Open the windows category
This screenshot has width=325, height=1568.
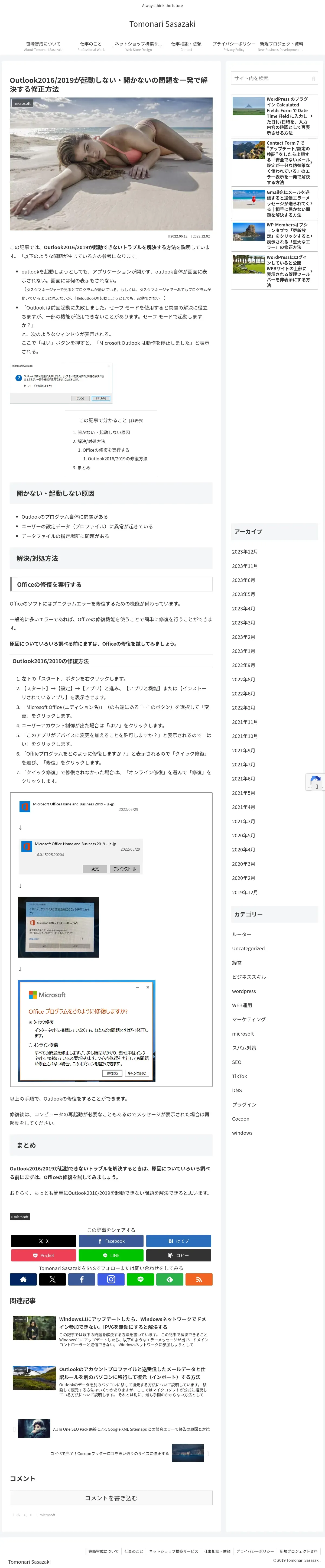click(242, 1133)
